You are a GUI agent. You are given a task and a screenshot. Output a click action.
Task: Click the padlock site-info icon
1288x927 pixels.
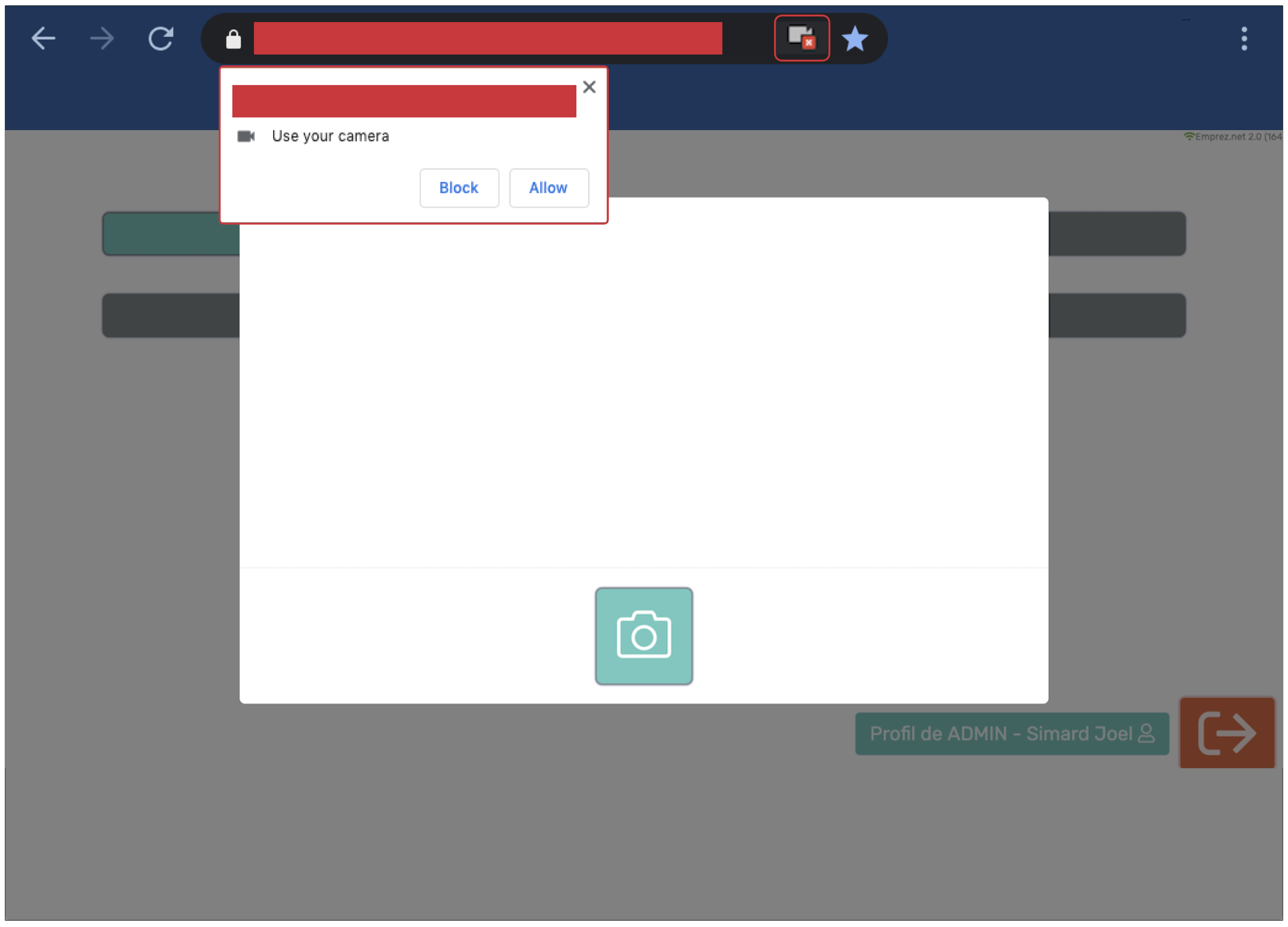(233, 39)
